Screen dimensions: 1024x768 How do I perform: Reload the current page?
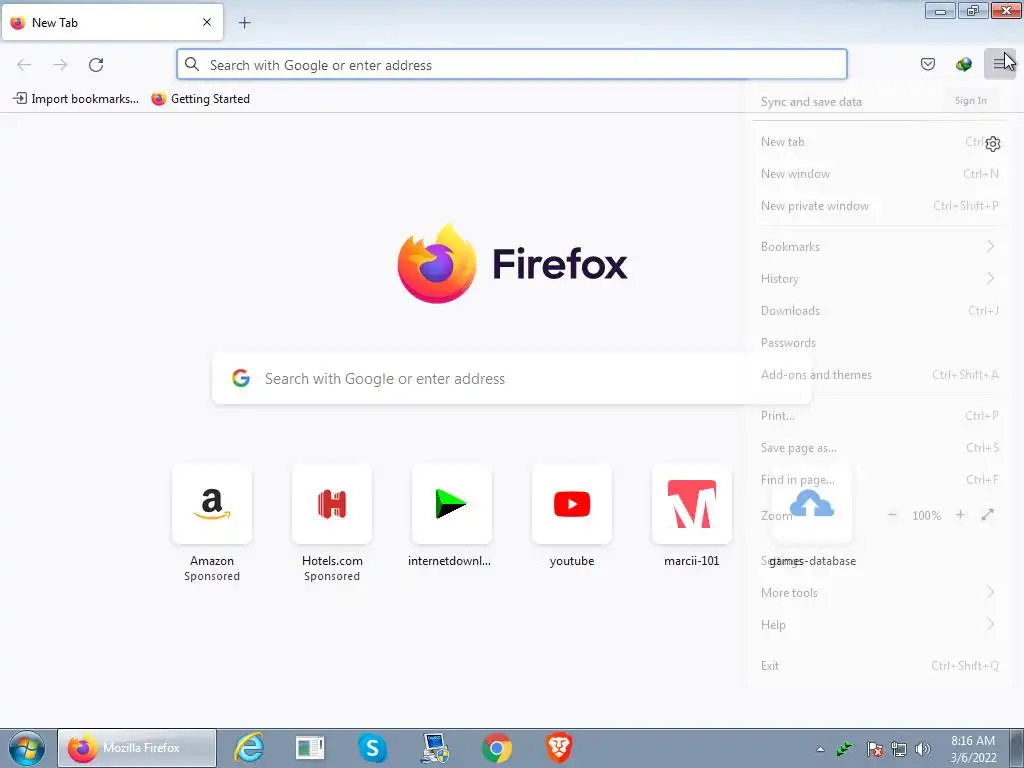coord(96,65)
